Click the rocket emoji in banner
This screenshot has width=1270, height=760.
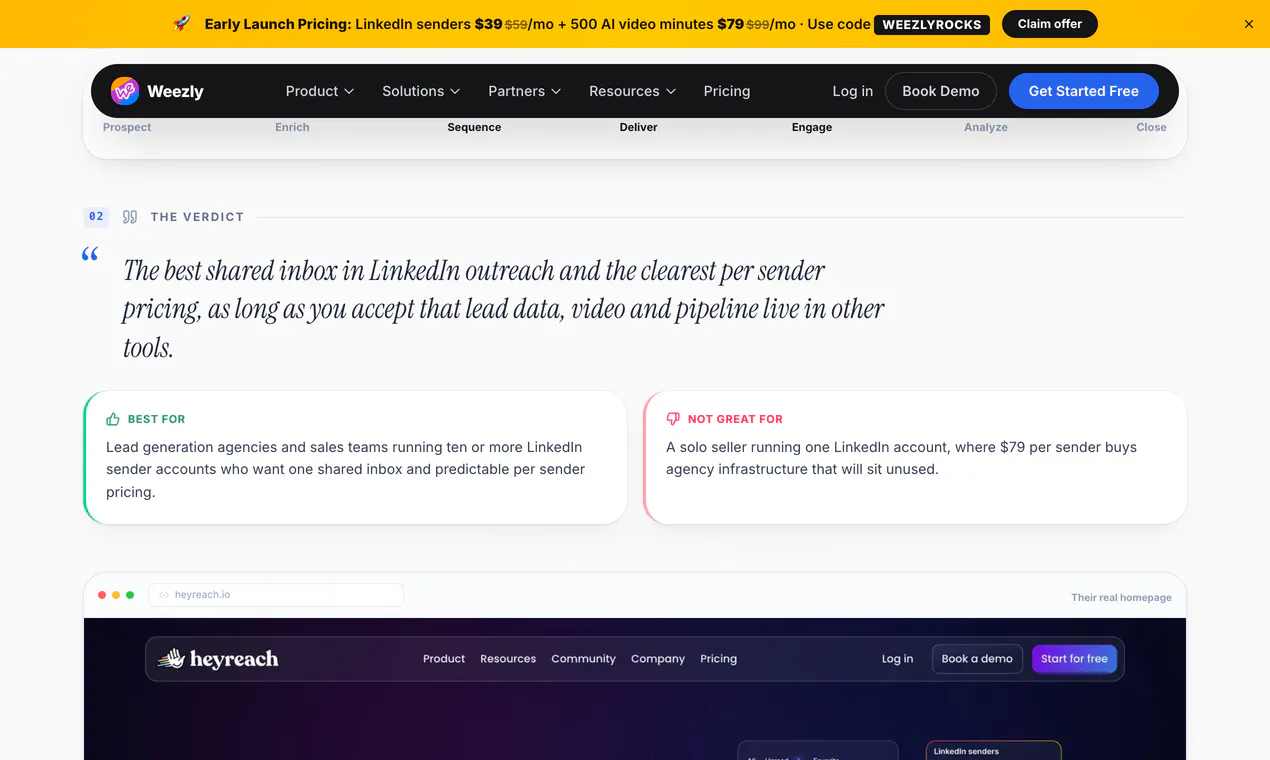pos(182,24)
